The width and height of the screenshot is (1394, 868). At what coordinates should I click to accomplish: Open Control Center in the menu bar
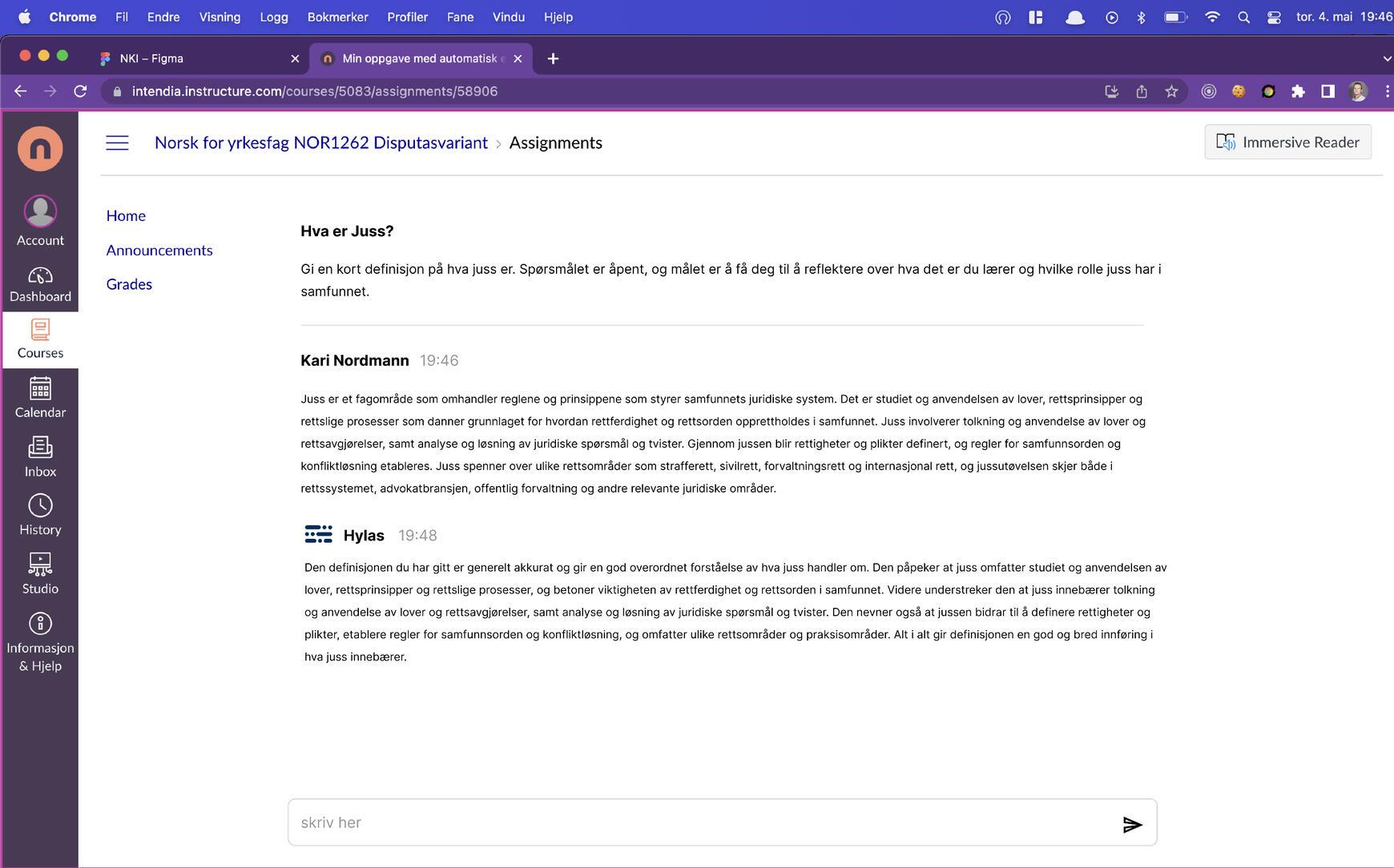1272,16
